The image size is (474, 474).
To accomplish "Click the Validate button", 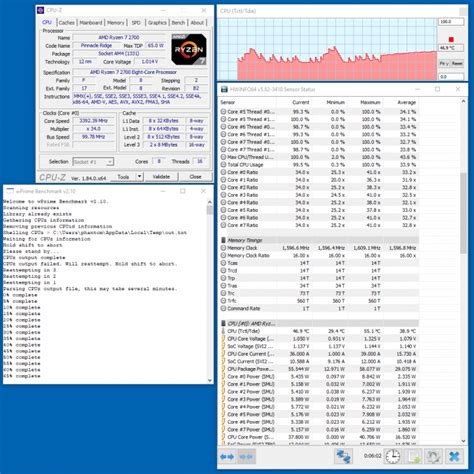I will click(x=161, y=177).
